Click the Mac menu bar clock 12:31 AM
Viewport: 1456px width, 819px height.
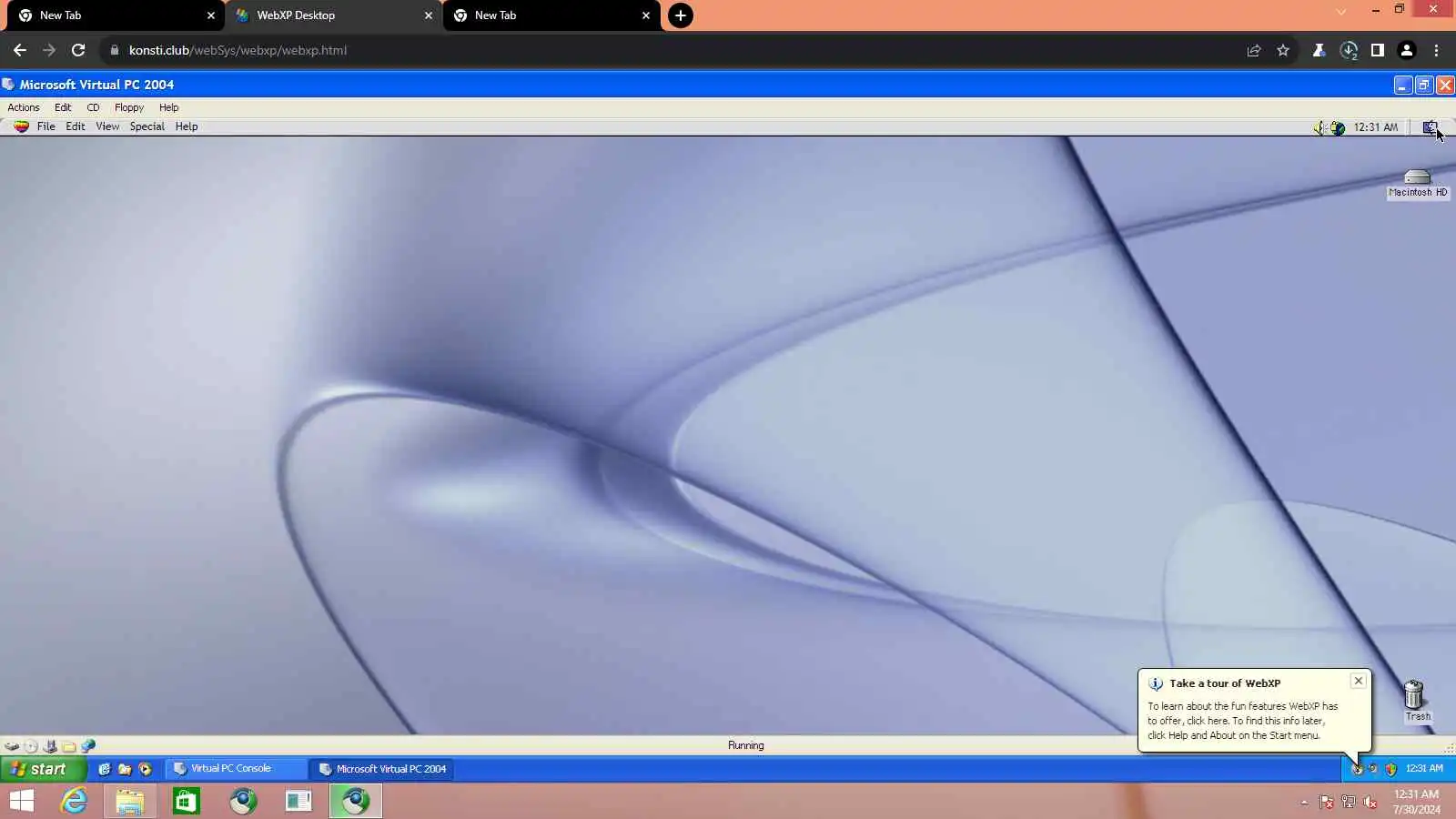(x=1375, y=127)
